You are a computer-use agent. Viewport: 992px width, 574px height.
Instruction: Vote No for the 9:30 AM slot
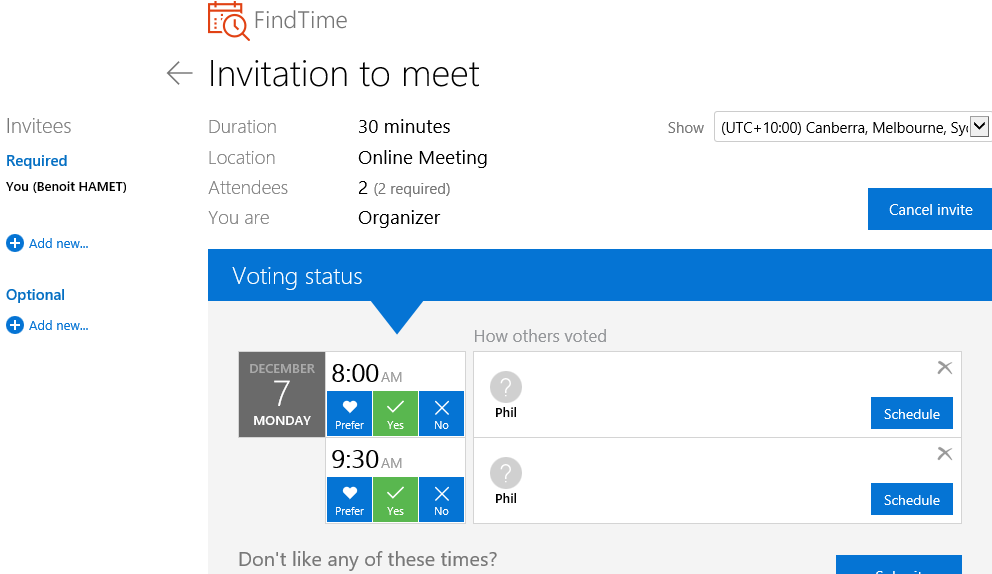(441, 500)
